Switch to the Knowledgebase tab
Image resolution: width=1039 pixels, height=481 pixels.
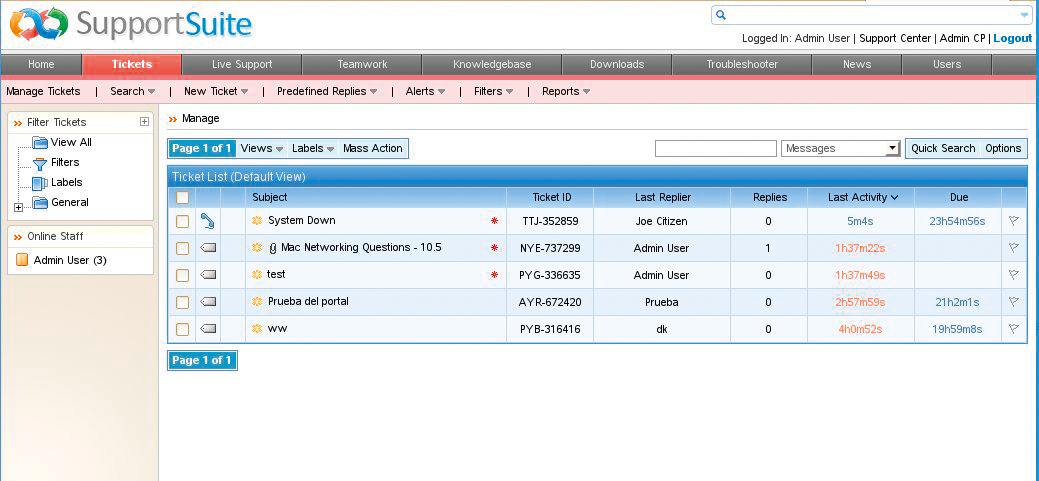tap(492, 64)
